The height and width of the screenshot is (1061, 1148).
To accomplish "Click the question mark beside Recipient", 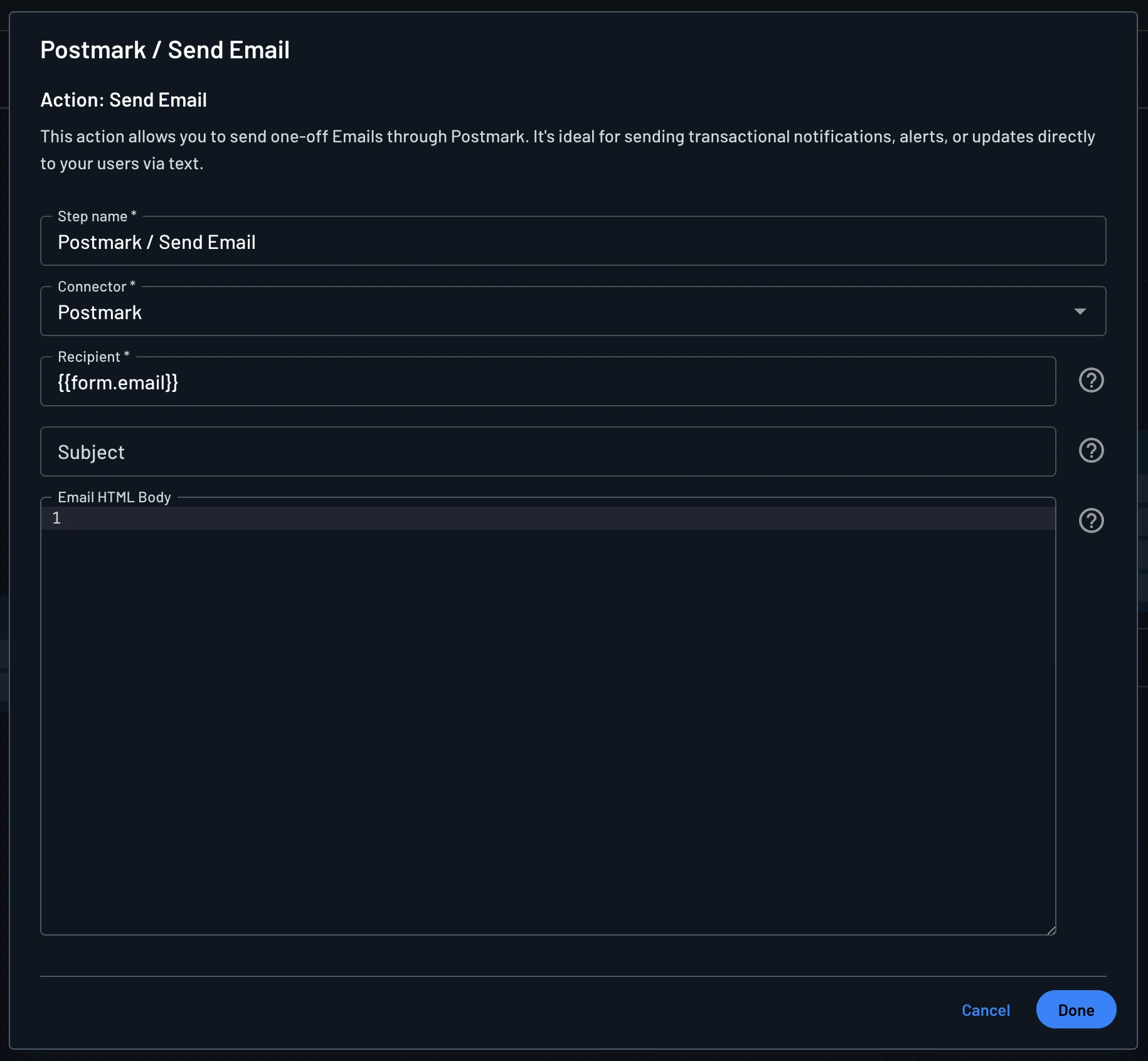I will pyautogui.click(x=1090, y=380).
